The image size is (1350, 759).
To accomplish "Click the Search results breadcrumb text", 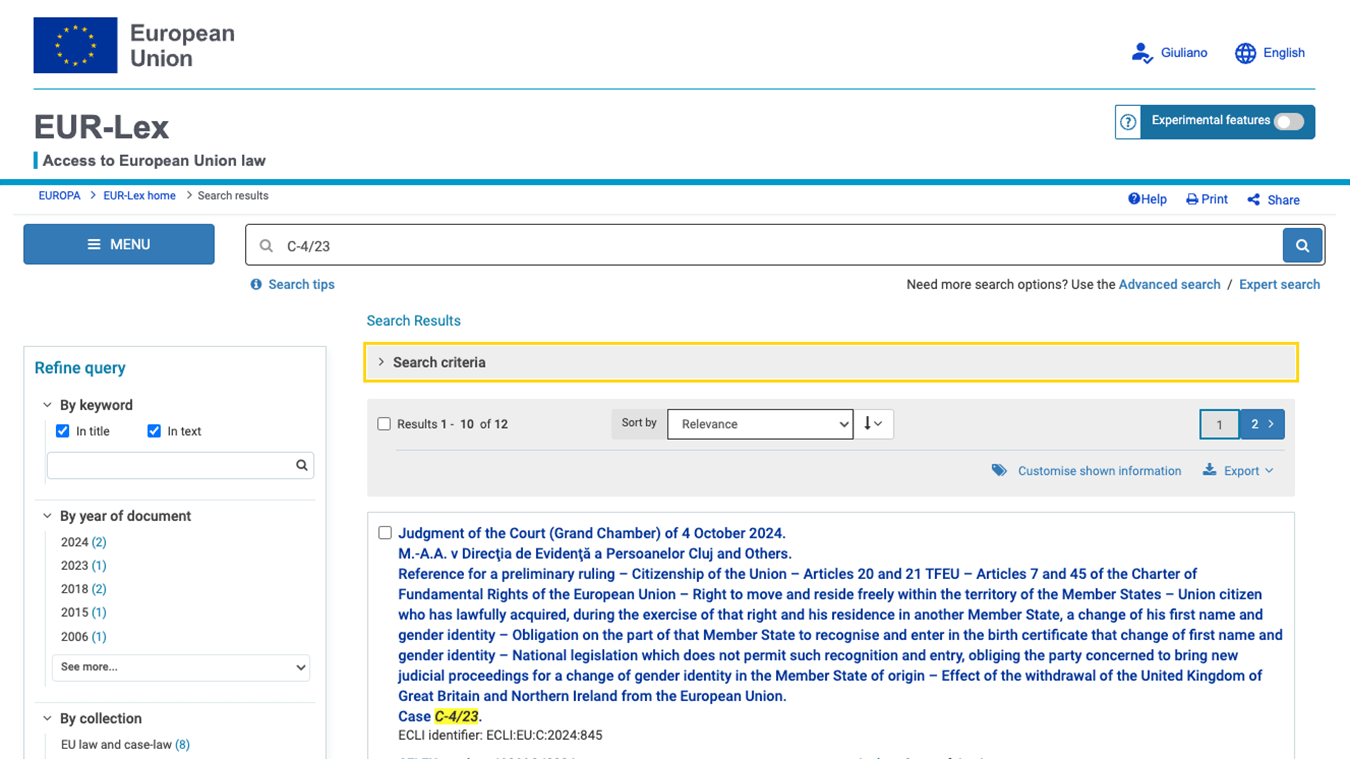I will click(x=233, y=196).
